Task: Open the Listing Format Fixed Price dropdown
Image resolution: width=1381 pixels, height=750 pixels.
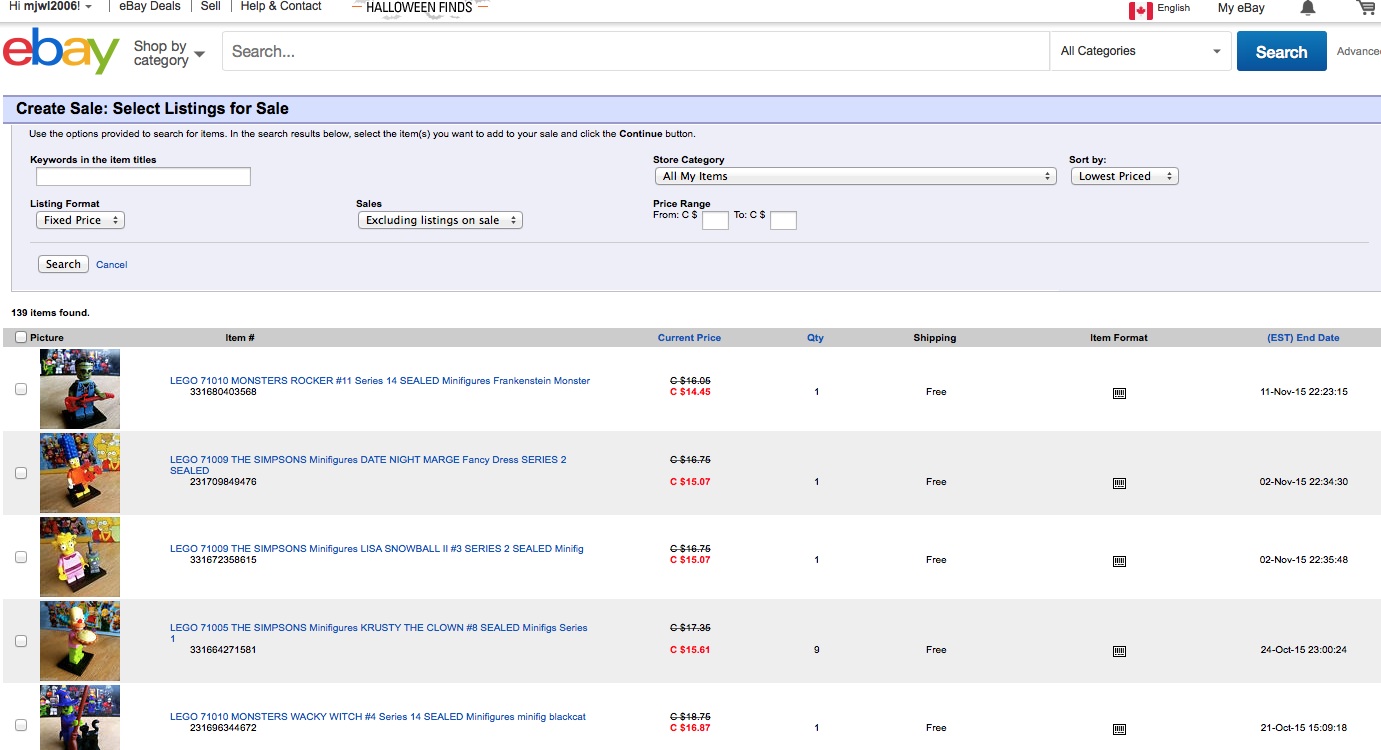Action: click(x=80, y=220)
